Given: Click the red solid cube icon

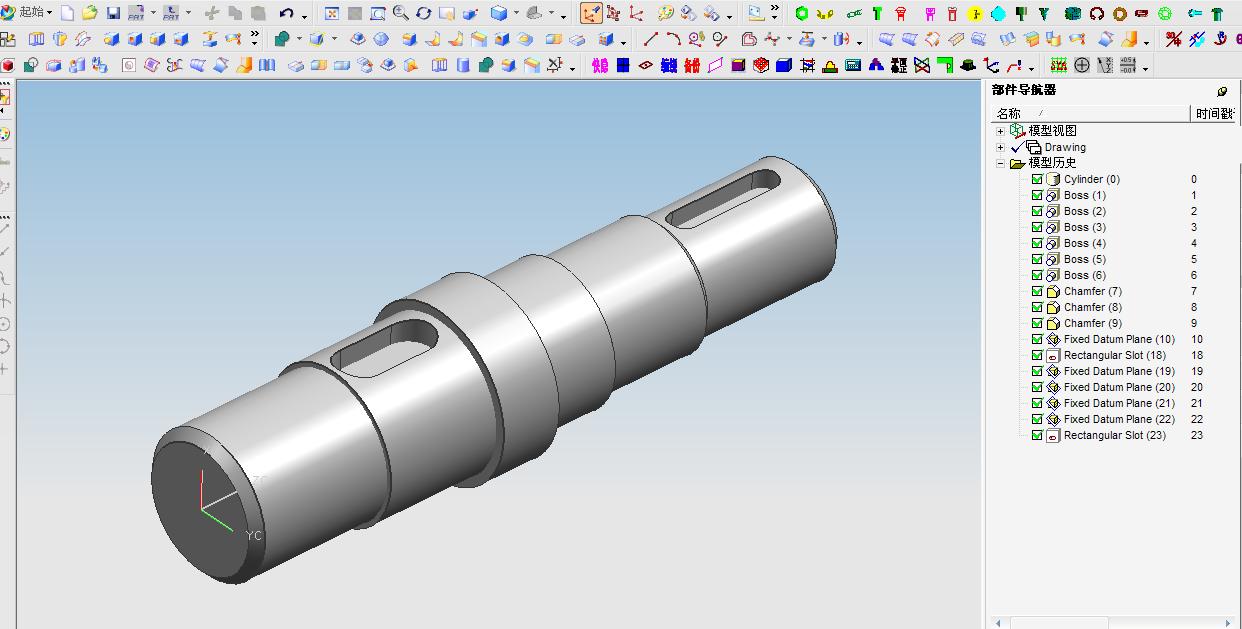Looking at the screenshot, I should [x=8, y=65].
